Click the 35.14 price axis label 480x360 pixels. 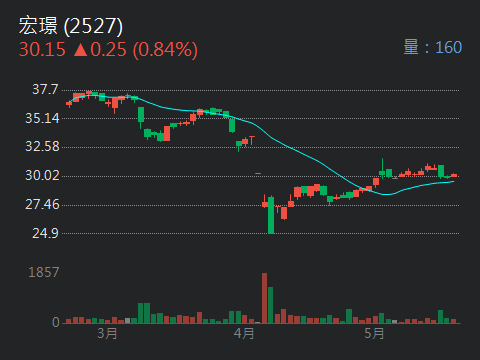42,118
